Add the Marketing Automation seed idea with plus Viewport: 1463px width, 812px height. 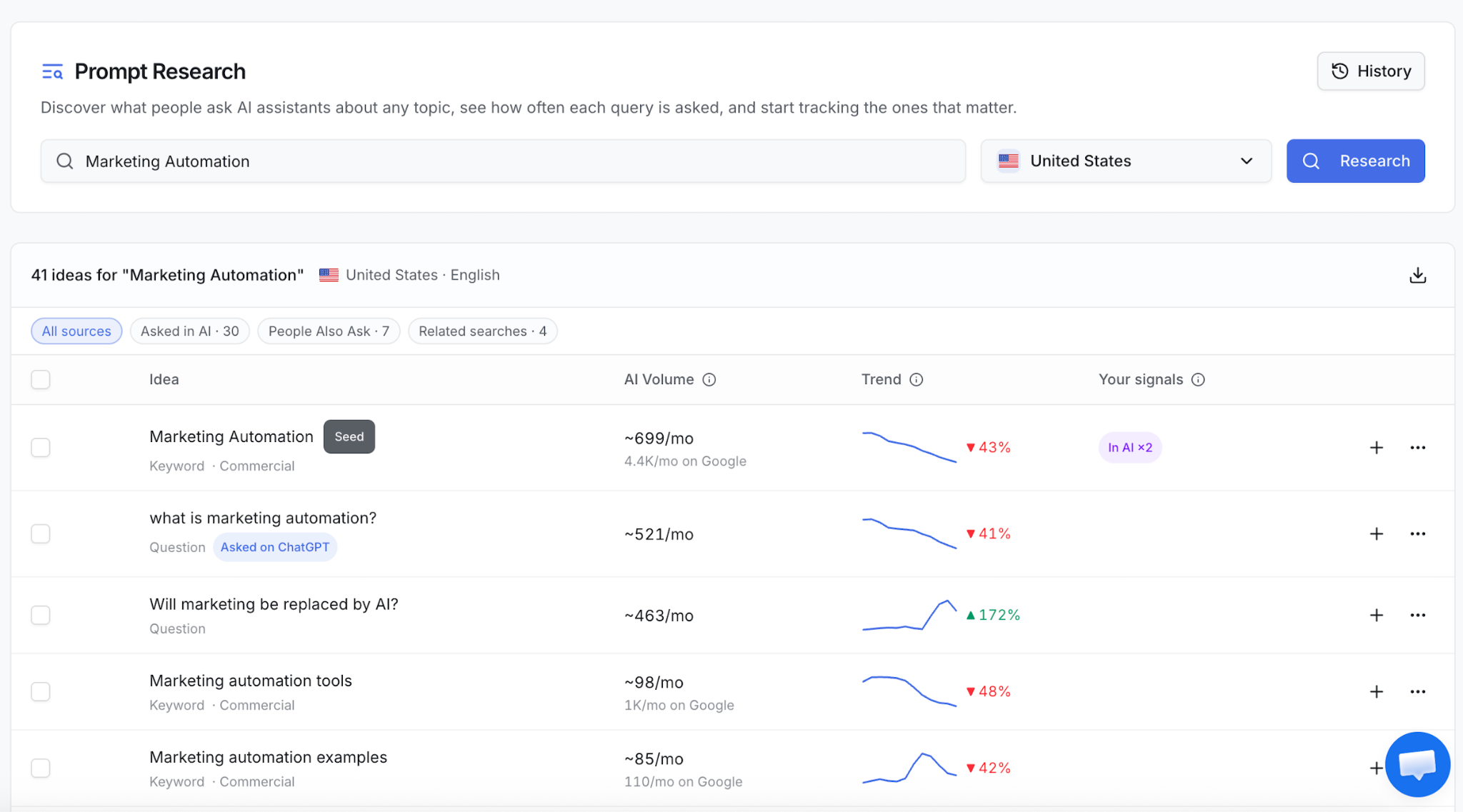[1376, 447]
